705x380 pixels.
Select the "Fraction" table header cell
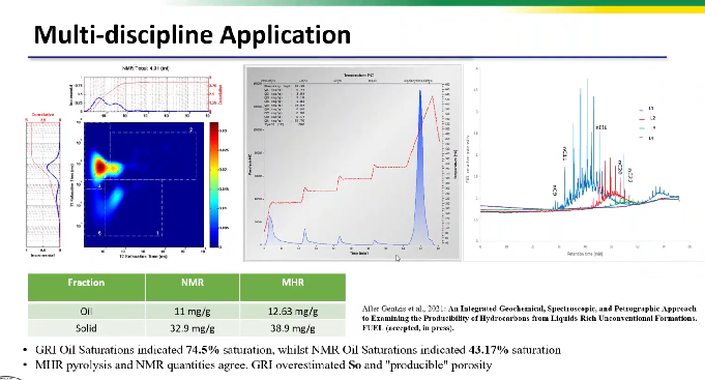click(x=86, y=287)
